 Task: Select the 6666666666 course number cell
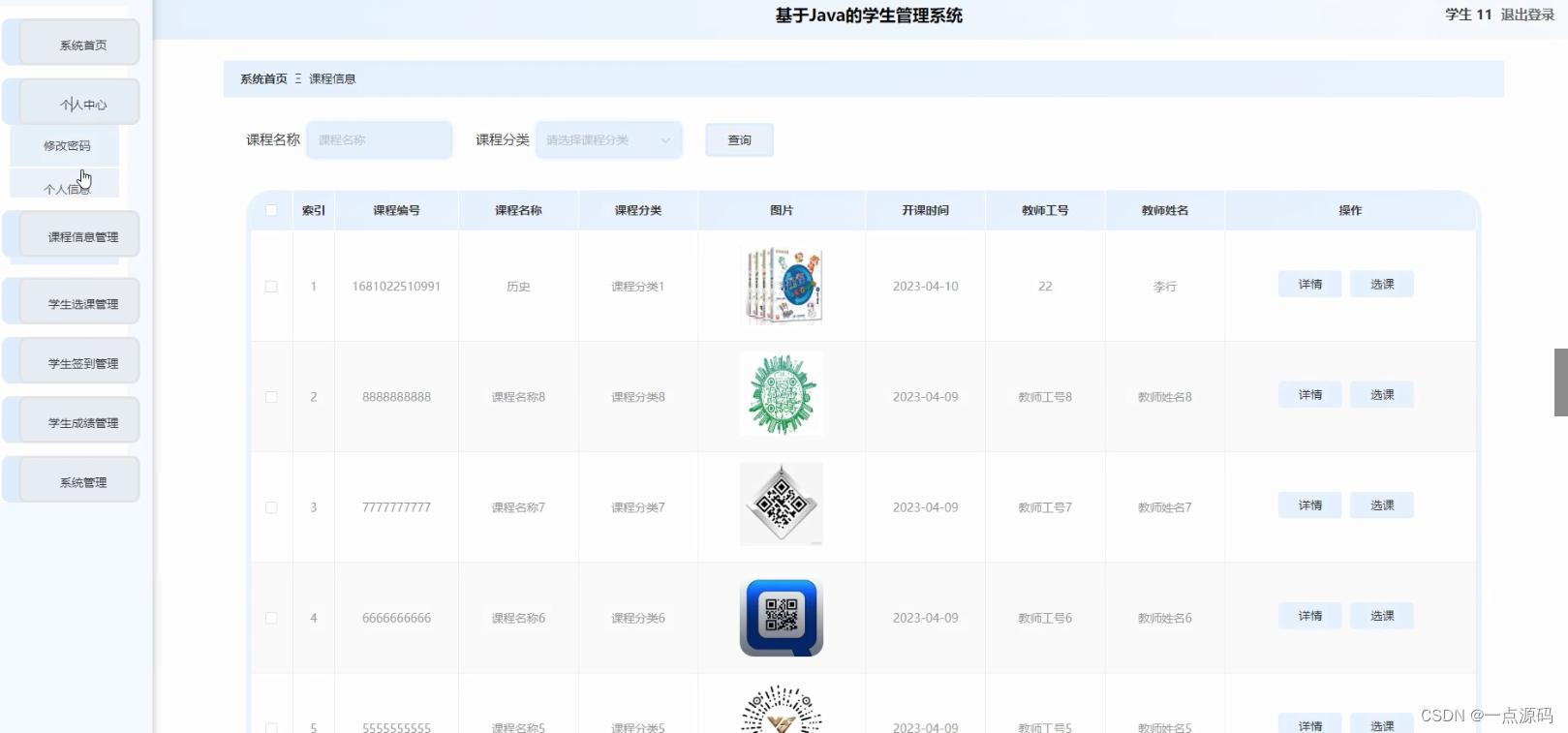click(396, 618)
